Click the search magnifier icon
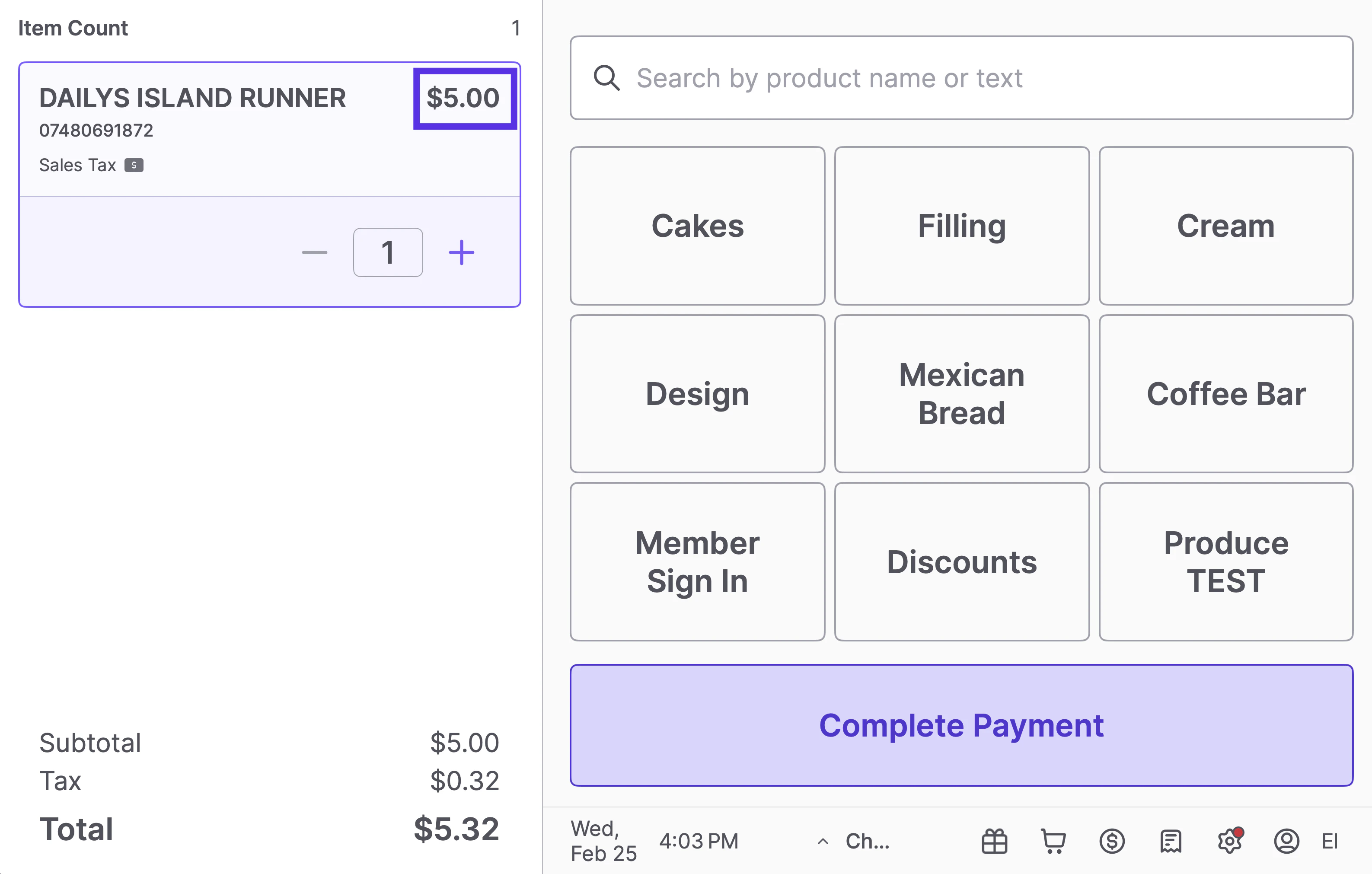The width and height of the screenshot is (1372, 874). (606, 78)
